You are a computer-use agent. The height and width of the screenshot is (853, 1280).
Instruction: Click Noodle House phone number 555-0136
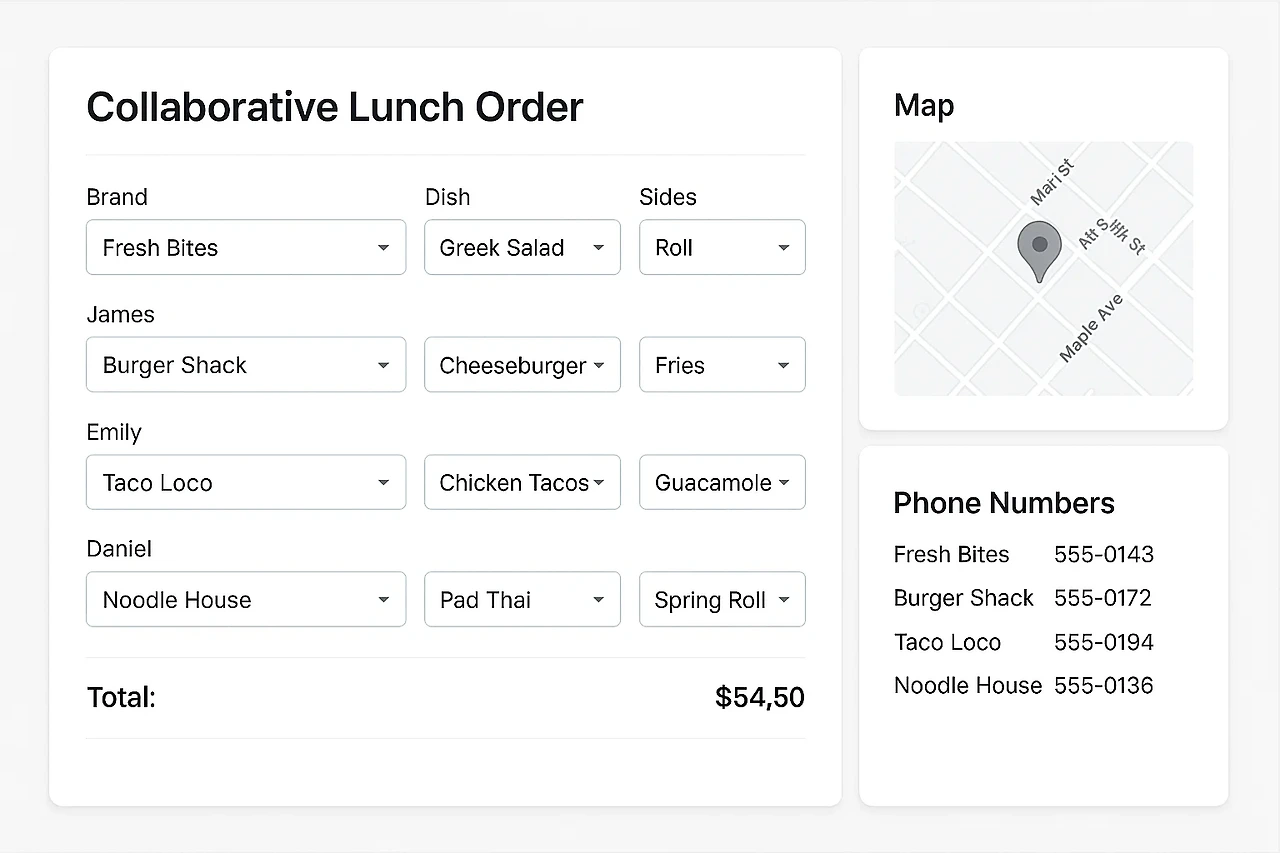point(1103,686)
